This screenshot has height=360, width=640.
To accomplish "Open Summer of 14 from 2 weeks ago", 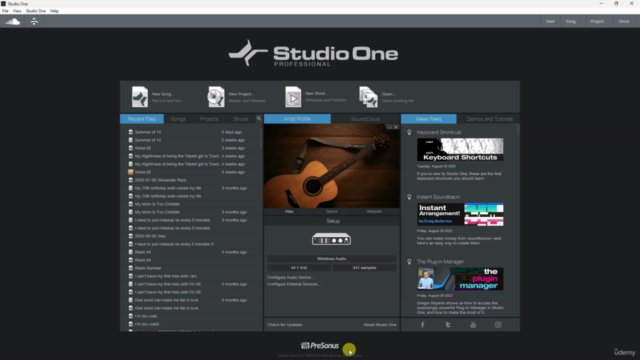I will click(191, 140).
